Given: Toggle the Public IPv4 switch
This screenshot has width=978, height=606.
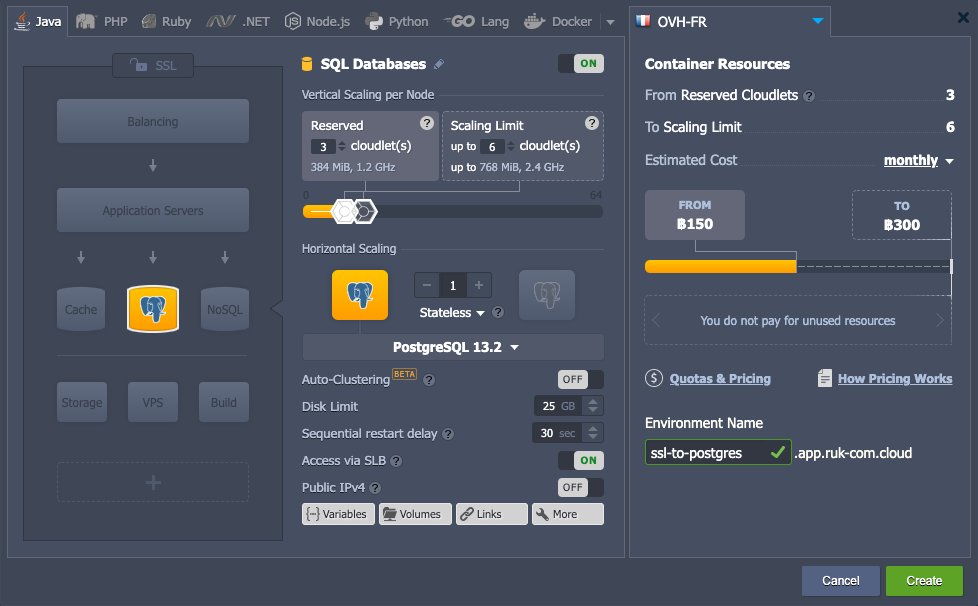Looking at the screenshot, I should click(x=581, y=487).
